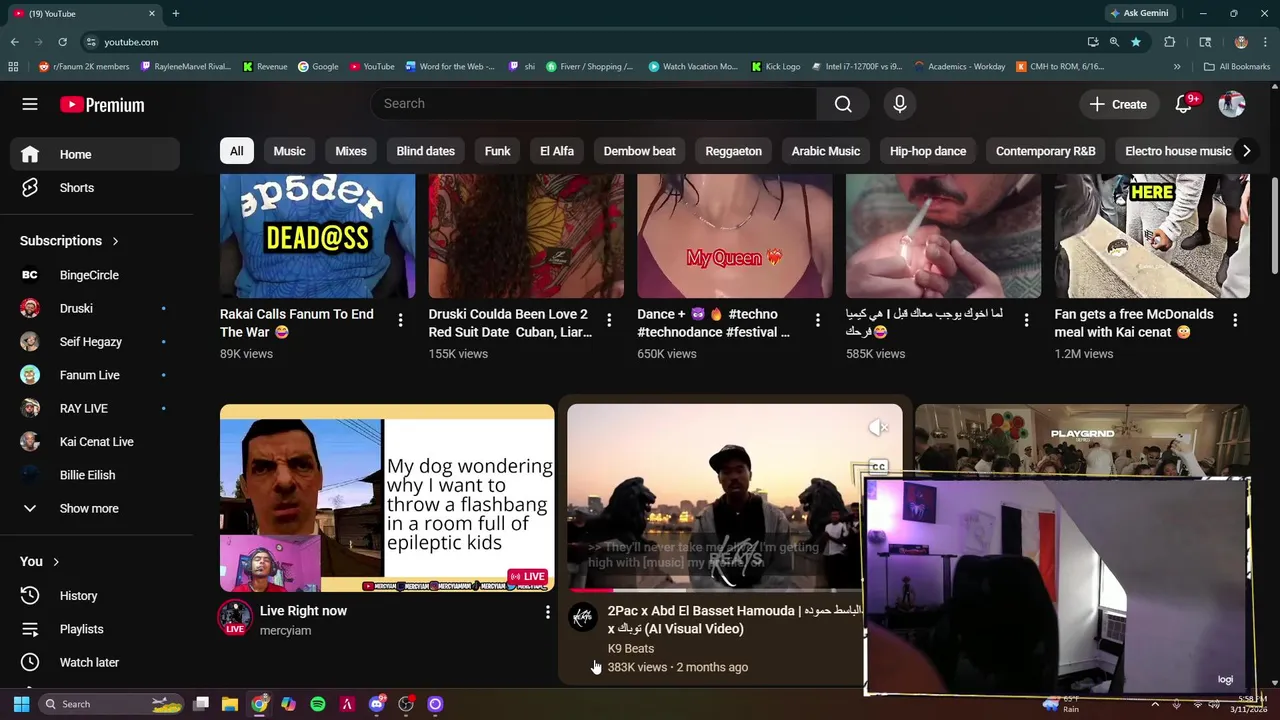Open the DEAD@SS video thumbnail
The height and width of the screenshot is (720, 1280).
click(317, 236)
